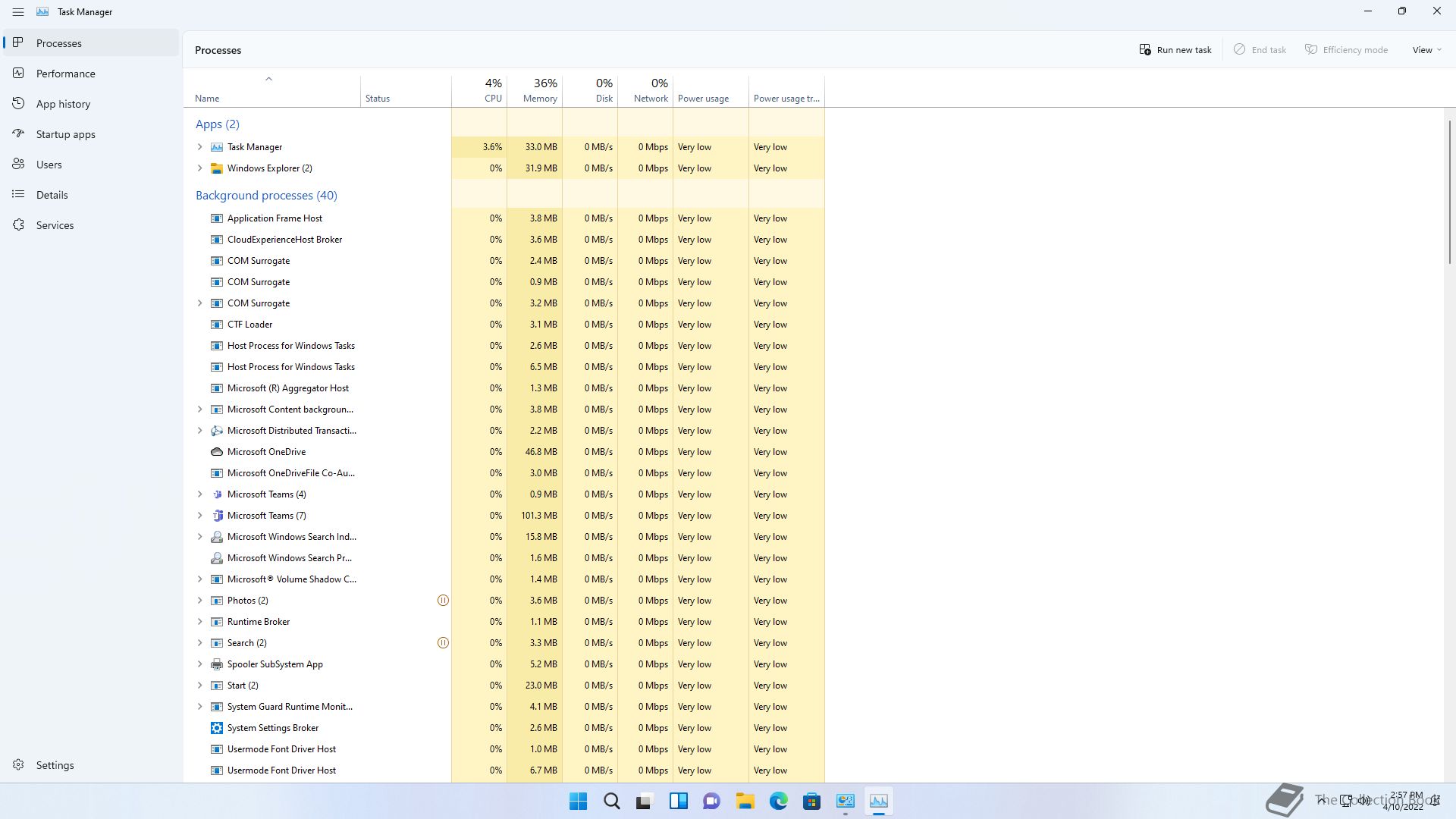
Task: Click the Task Manager process icon
Action: 216,147
